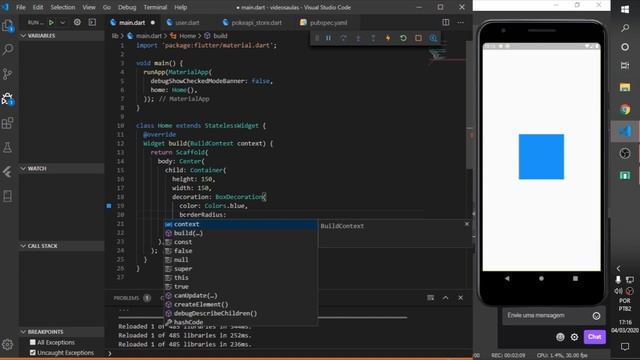Image resolution: width=640 pixels, height=360 pixels.
Task: Open the Explorer view in activity bar
Action: pyautogui.click(x=8, y=26)
